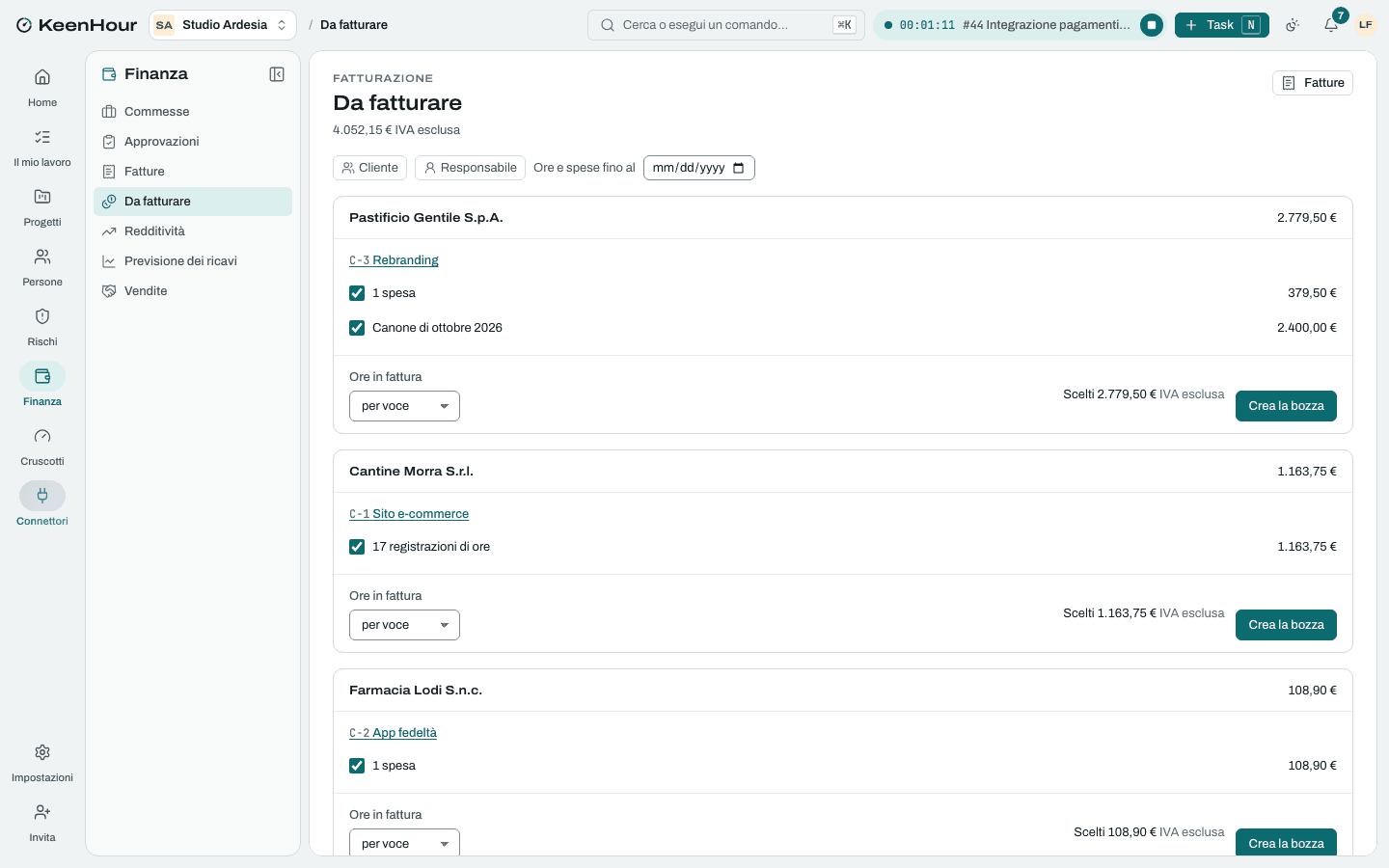Go to Il mio lavoro section

[x=42, y=148]
